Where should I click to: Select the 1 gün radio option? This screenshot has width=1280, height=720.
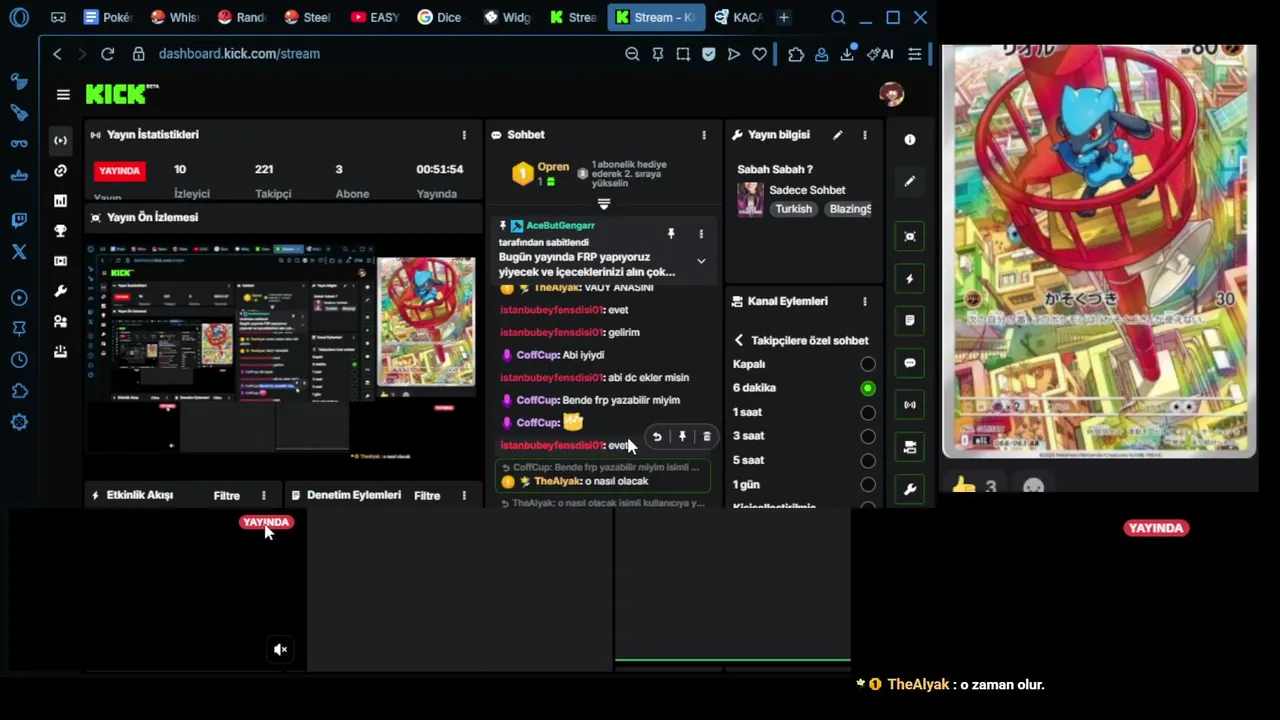[x=868, y=485]
